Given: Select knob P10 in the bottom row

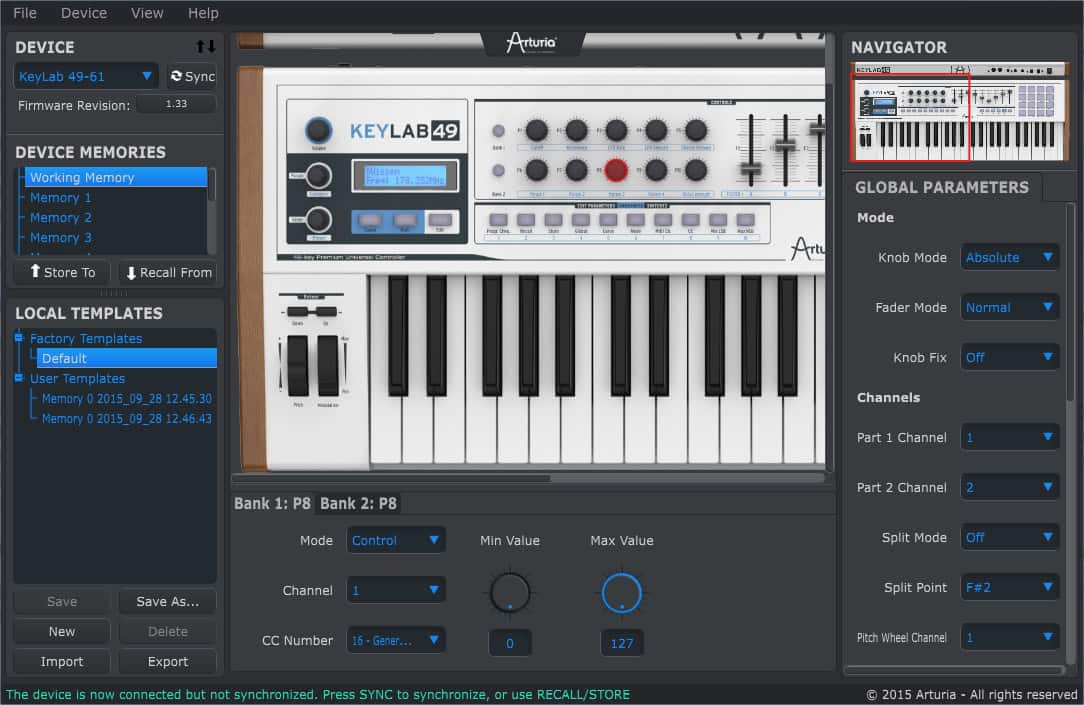Looking at the screenshot, I should tap(696, 170).
